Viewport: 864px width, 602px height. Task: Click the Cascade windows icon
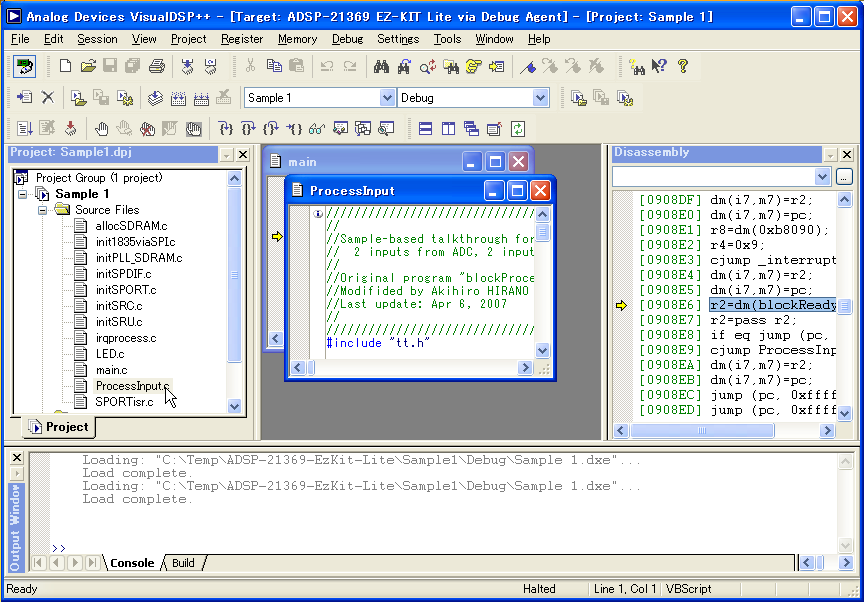(471, 129)
